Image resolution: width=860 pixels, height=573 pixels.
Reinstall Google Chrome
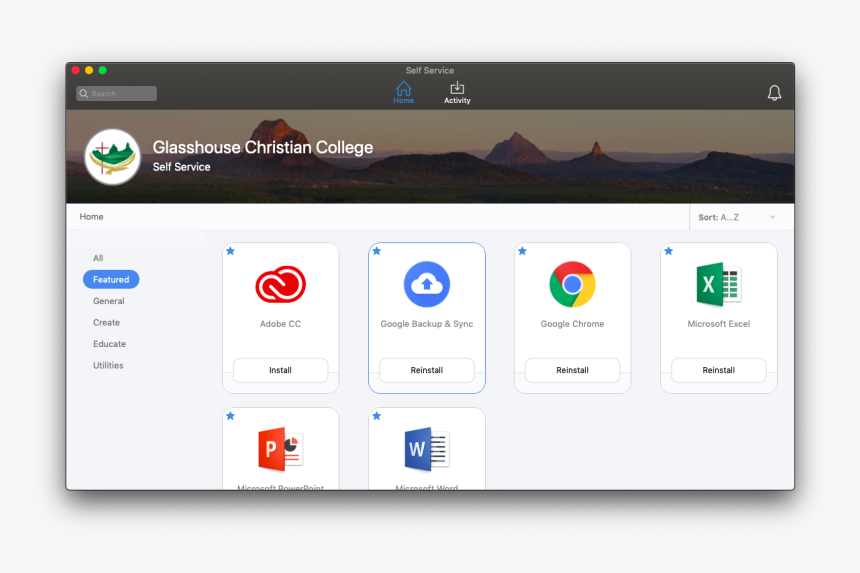click(x=572, y=370)
